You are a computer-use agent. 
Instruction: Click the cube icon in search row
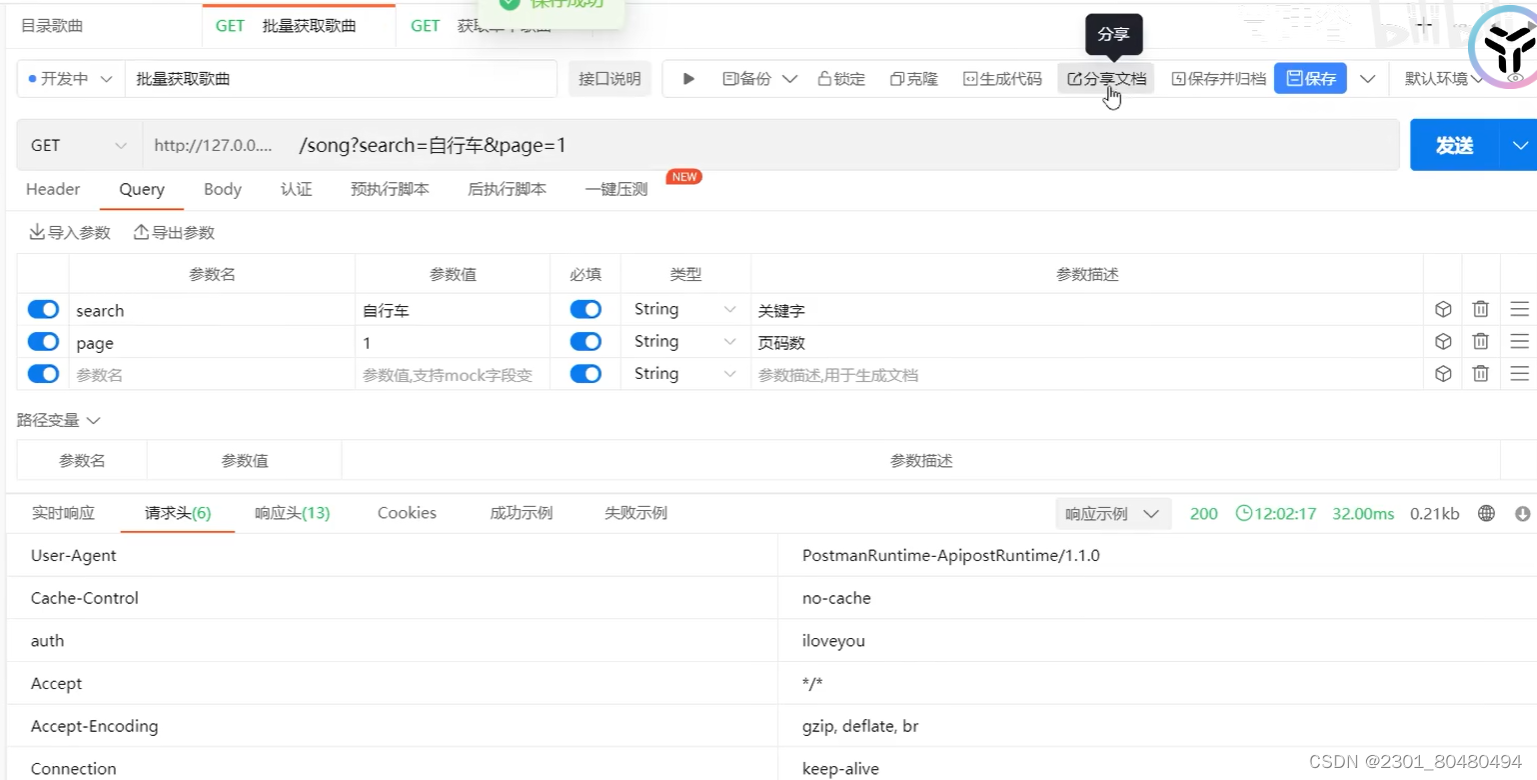pos(1443,310)
